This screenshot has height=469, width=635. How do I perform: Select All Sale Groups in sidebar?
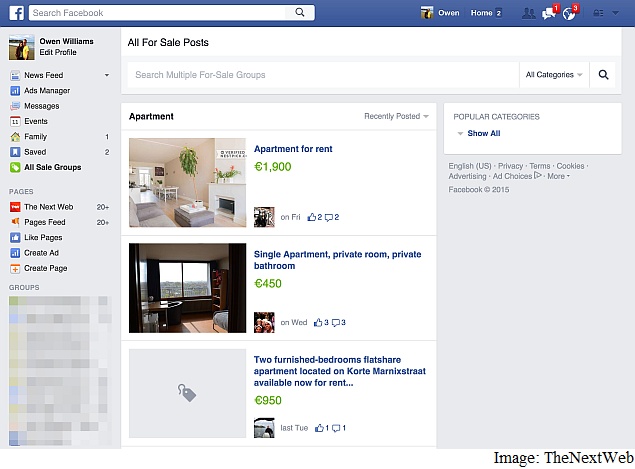(52, 167)
